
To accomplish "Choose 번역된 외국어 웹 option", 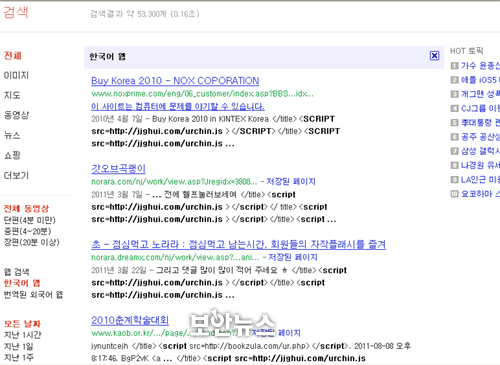I will 33,295.
